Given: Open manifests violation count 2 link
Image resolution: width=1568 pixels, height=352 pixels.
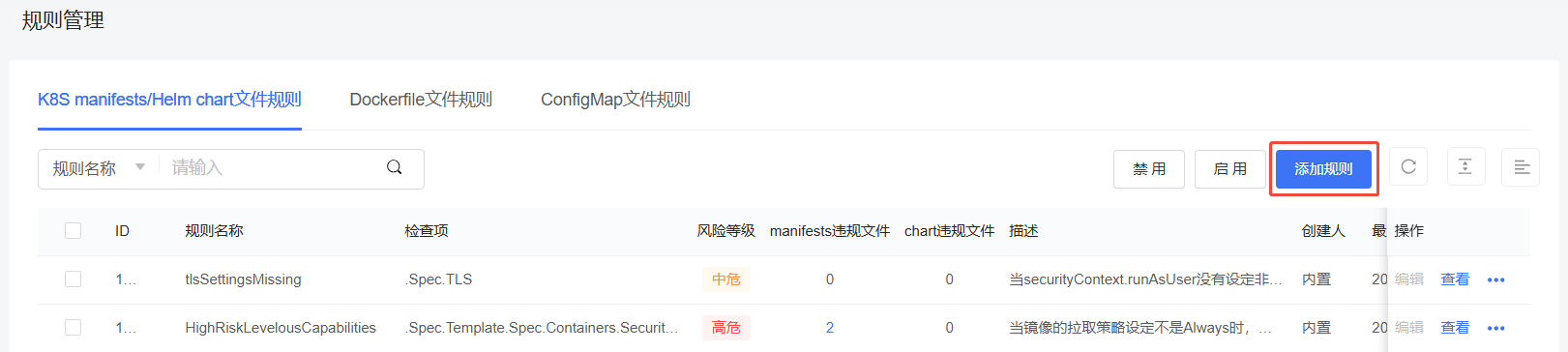Looking at the screenshot, I should [x=830, y=327].
